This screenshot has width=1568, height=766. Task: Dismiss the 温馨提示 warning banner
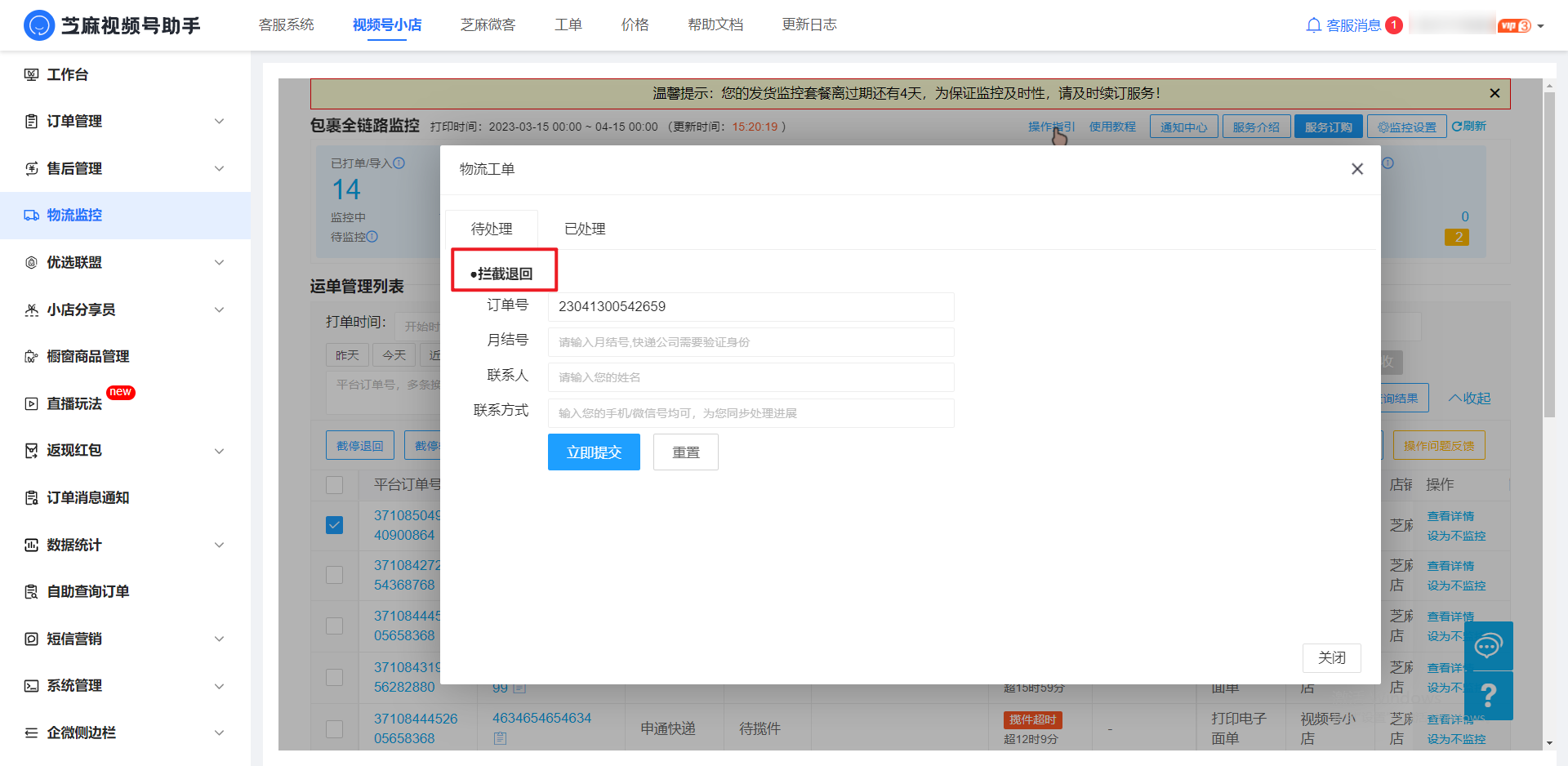tap(1494, 93)
